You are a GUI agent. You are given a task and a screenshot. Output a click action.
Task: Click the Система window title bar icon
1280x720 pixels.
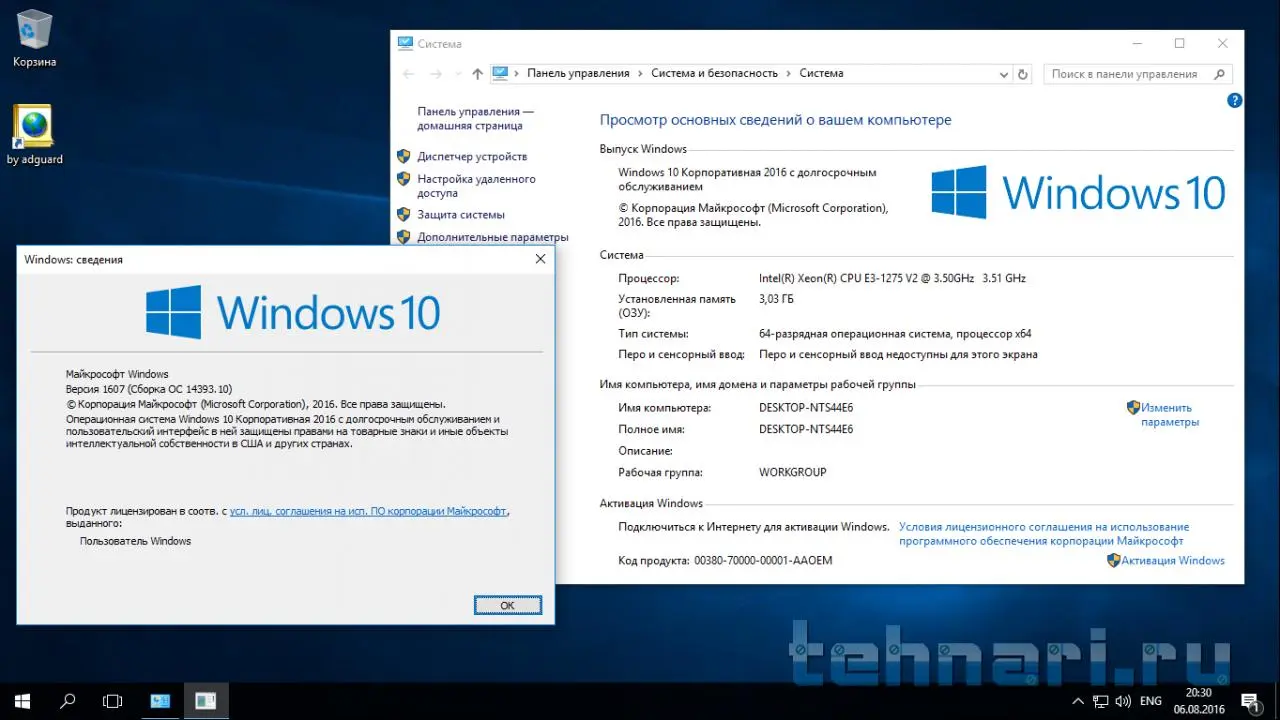[x=405, y=43]
